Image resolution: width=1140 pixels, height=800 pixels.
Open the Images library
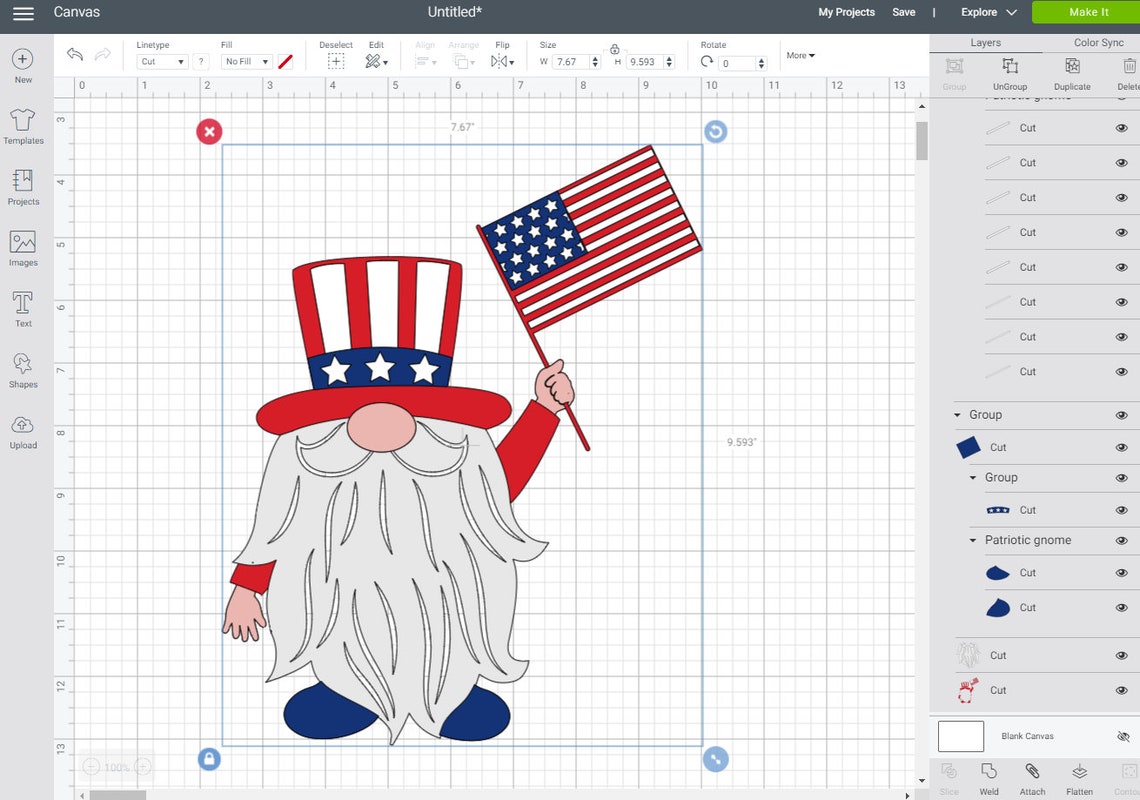[23, 249]
